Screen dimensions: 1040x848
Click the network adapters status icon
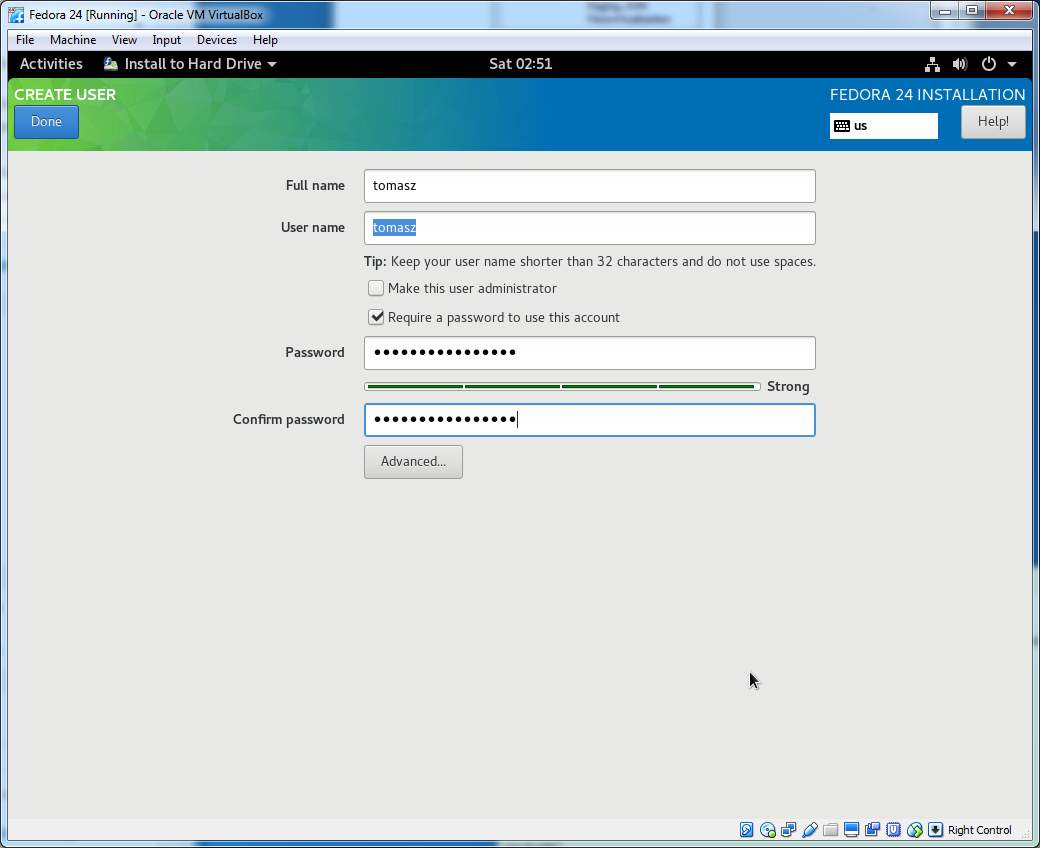point(789,829)
